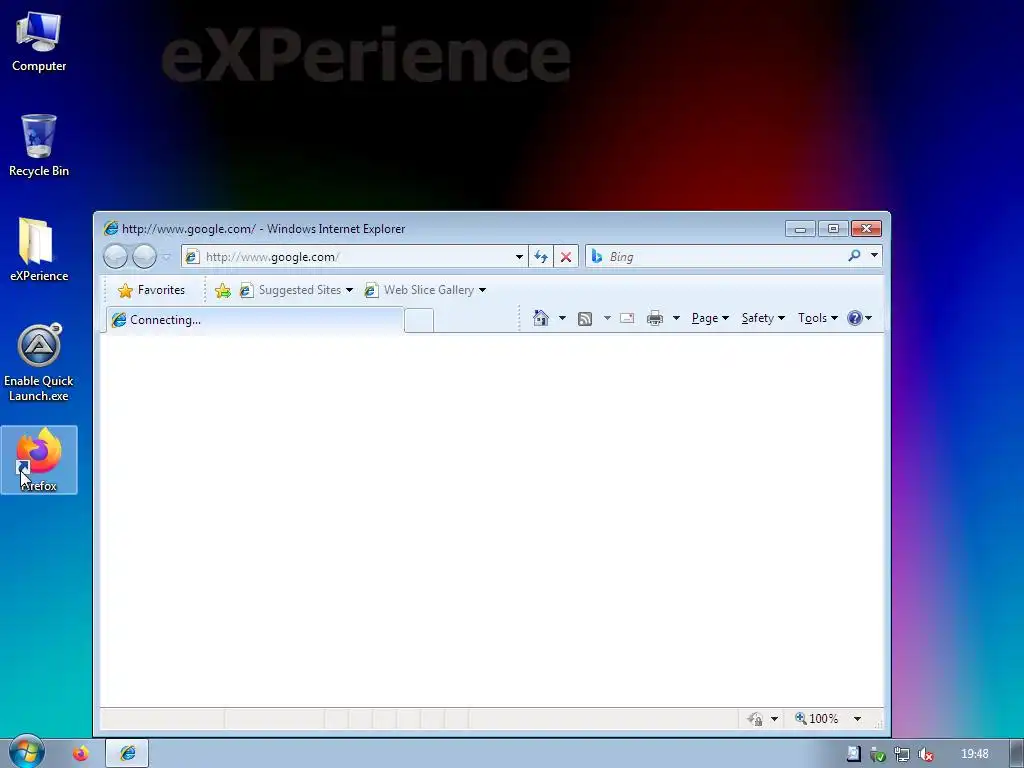This screenshot has width=1024, height=768.
Task: Click the Windows Start orb
Action: 26,752
